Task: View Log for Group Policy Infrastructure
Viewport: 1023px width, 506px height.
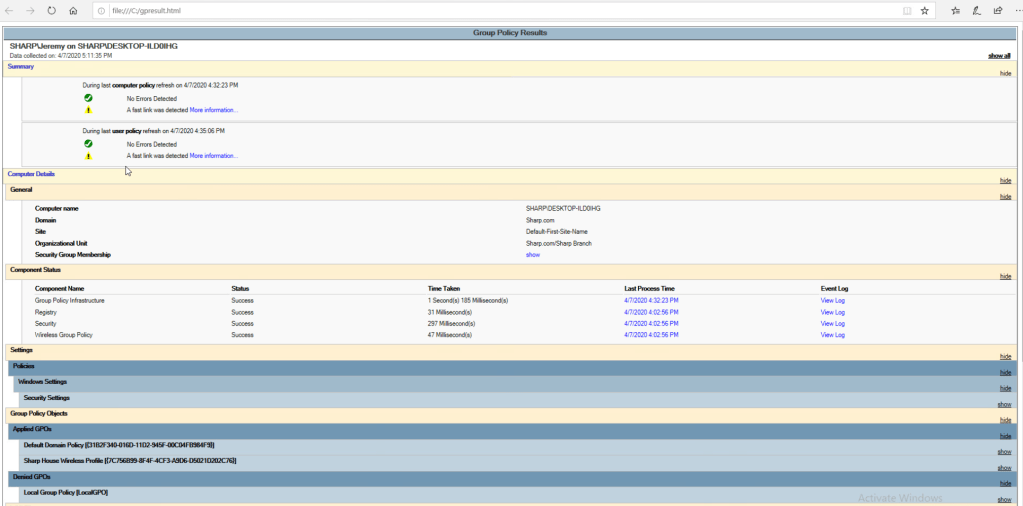Action: point(832,300)
